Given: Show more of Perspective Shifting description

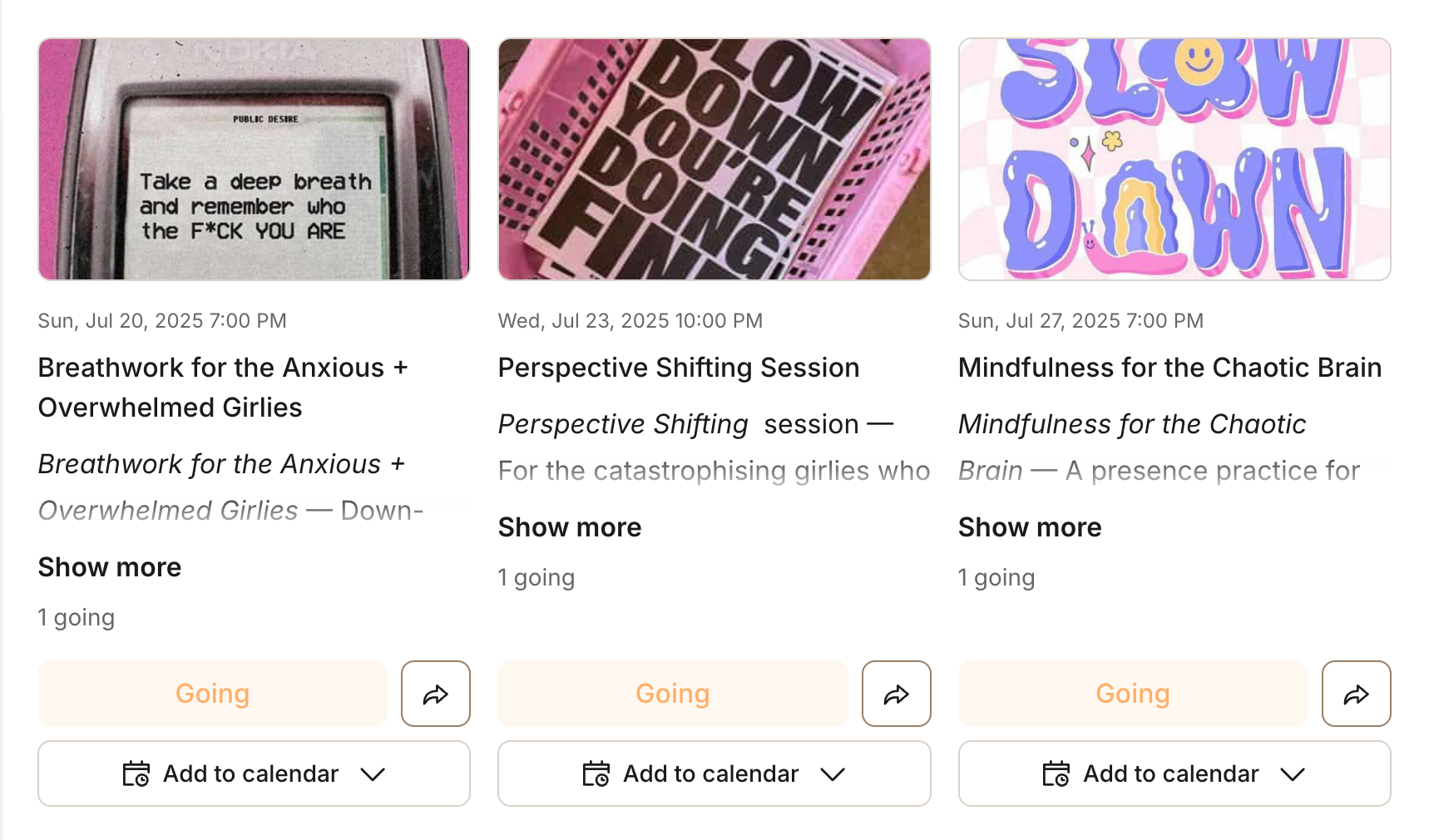Looking at the screenshot, I should tap(570, 527).
